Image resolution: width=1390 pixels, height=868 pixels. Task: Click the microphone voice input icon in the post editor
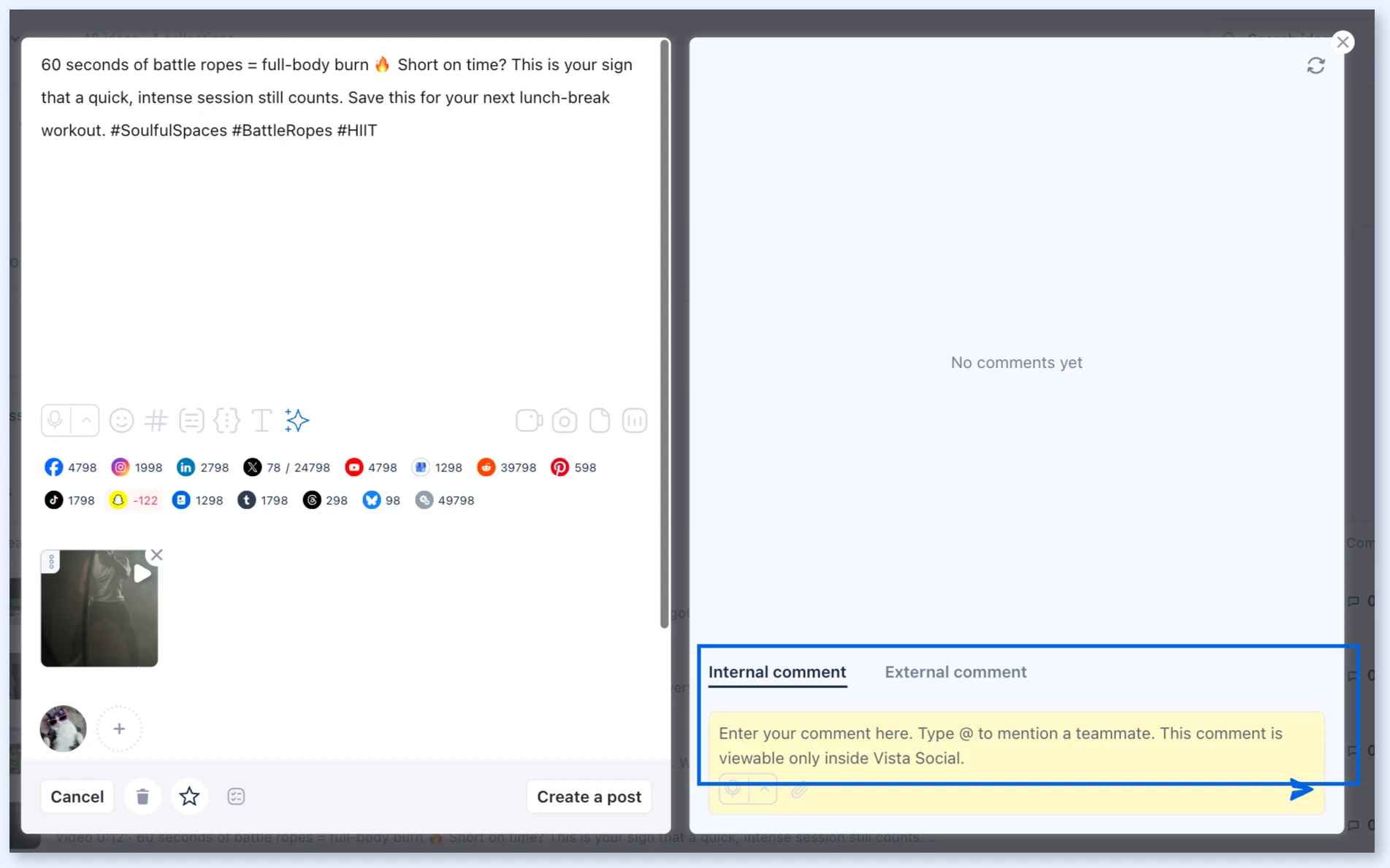click(56, 420)
